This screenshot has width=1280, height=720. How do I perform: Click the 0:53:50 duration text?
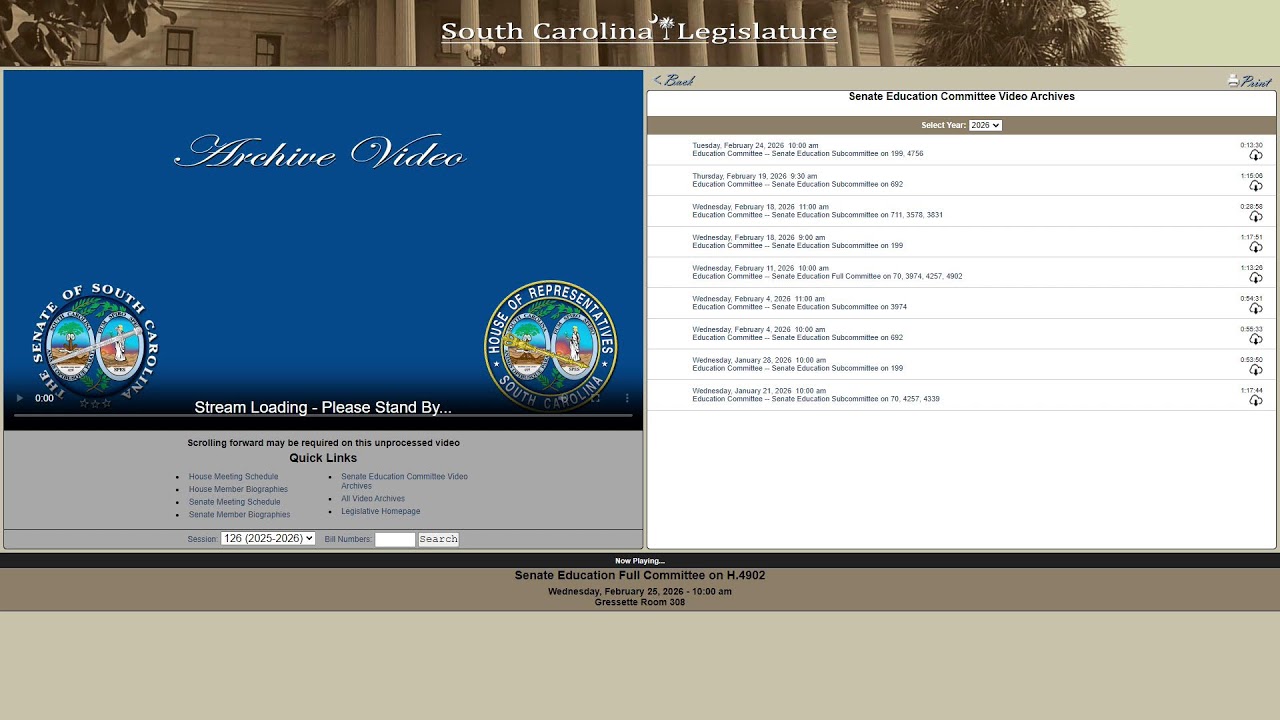point(1251,360)
